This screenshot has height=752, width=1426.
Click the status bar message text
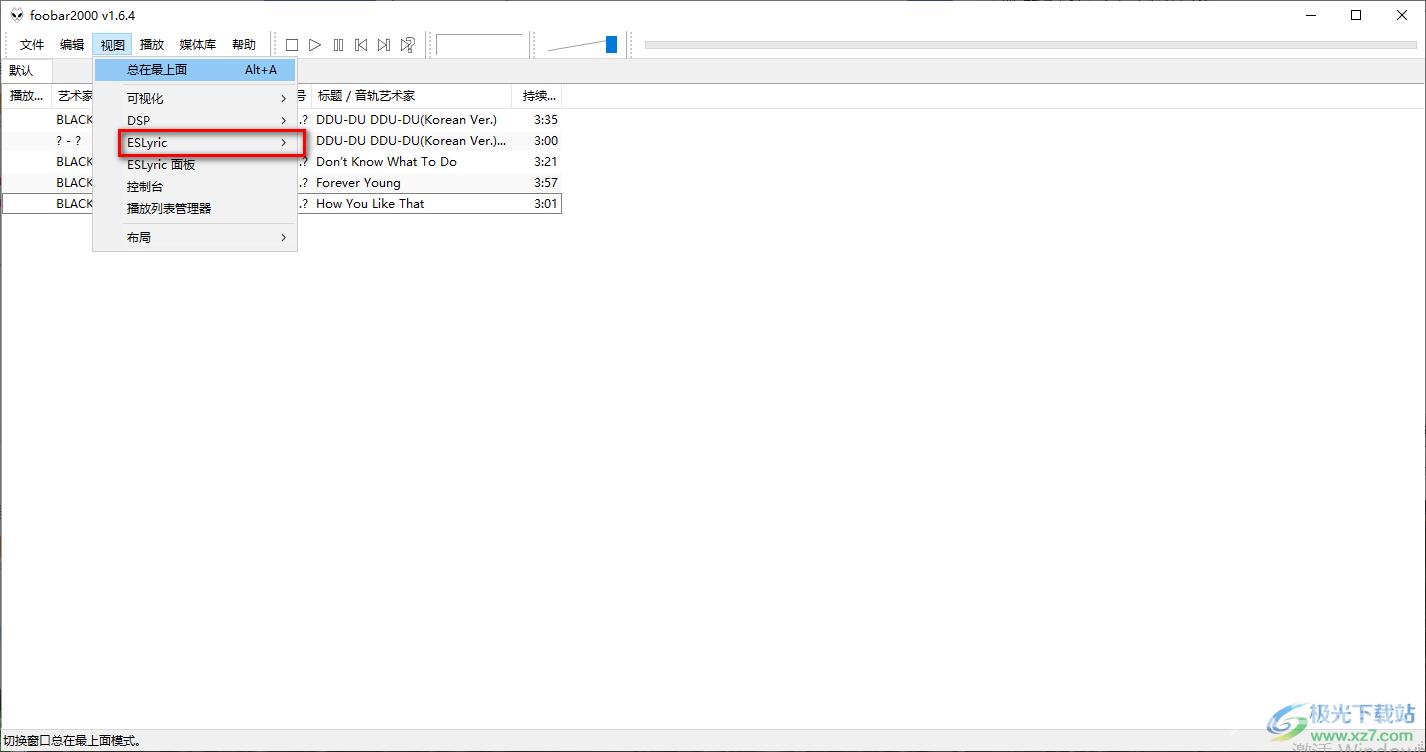pyautogui.click(x=73, y=741)
